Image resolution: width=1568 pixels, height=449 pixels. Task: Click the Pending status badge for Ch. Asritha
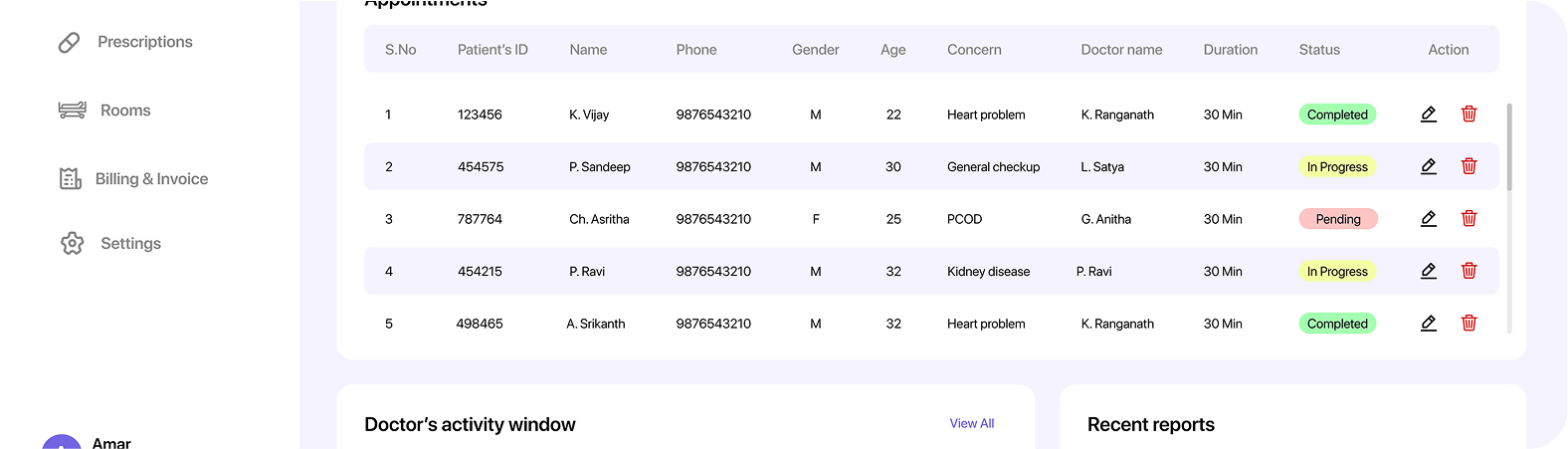click(x=1338, y=219)
